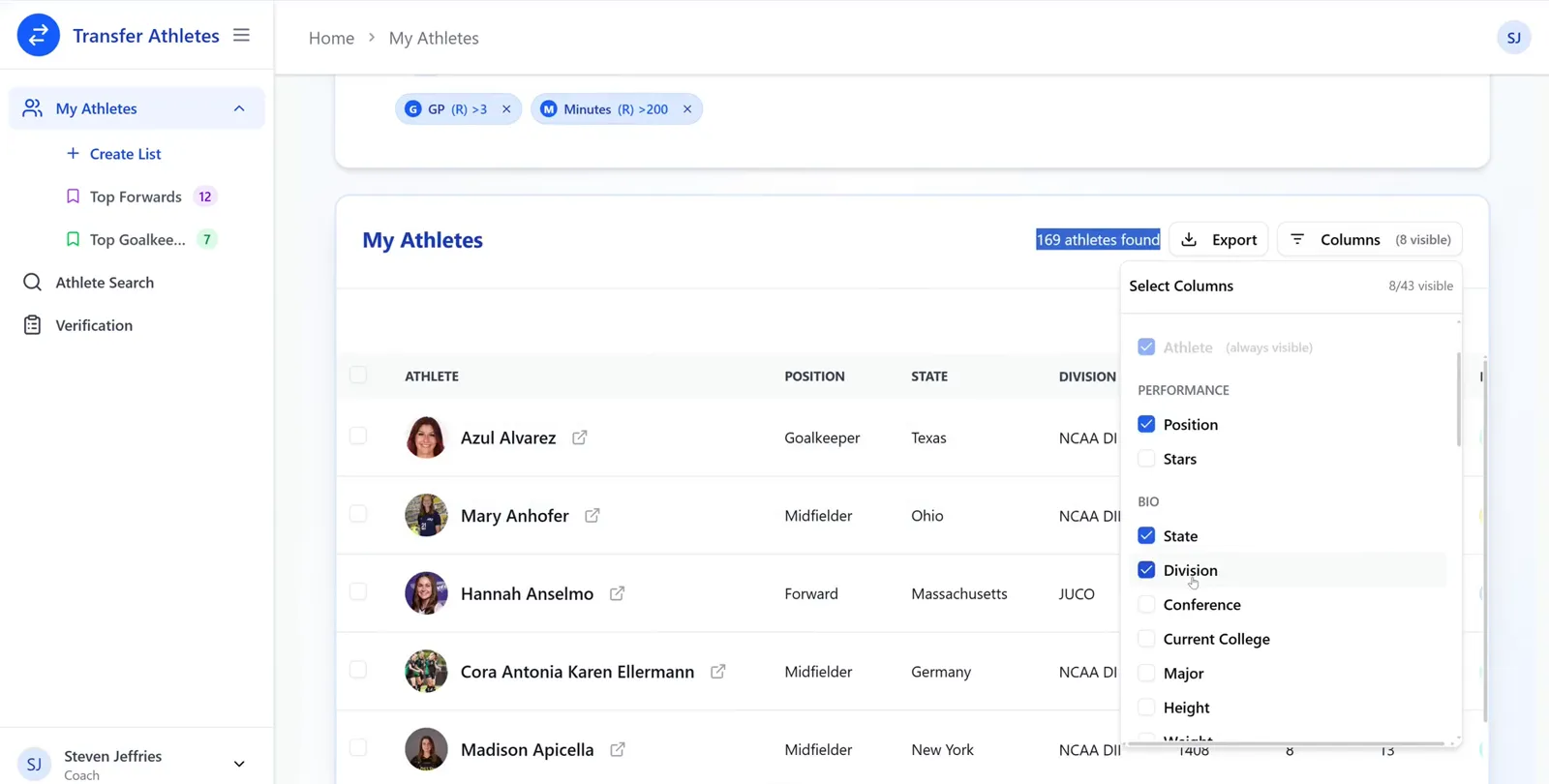Enable the Current College column checkbox
This screenshot has height=784, width=1549.
point(1146,639)
